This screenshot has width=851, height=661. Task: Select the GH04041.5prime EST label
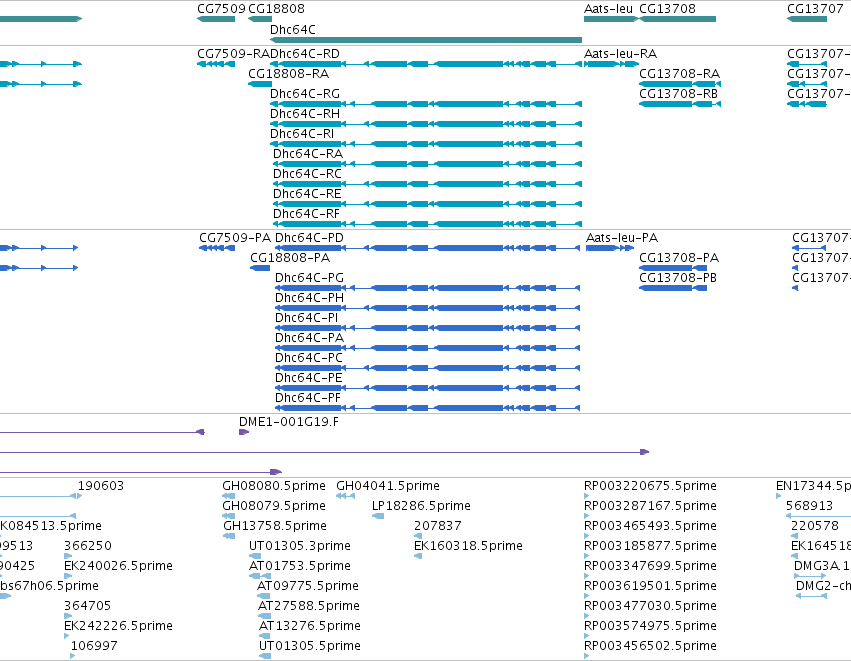(x=388, y=486)
